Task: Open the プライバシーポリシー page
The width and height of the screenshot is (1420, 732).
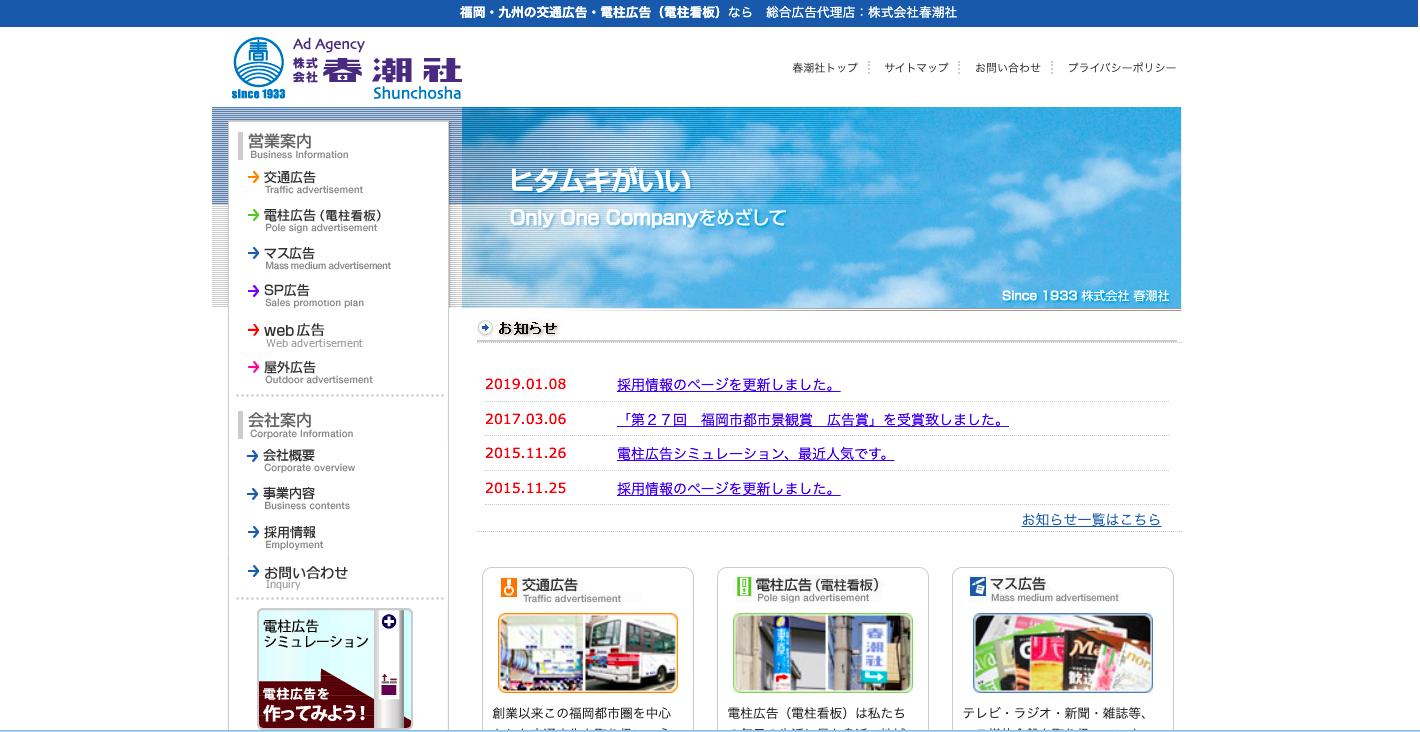Action: coord(1120,67)
